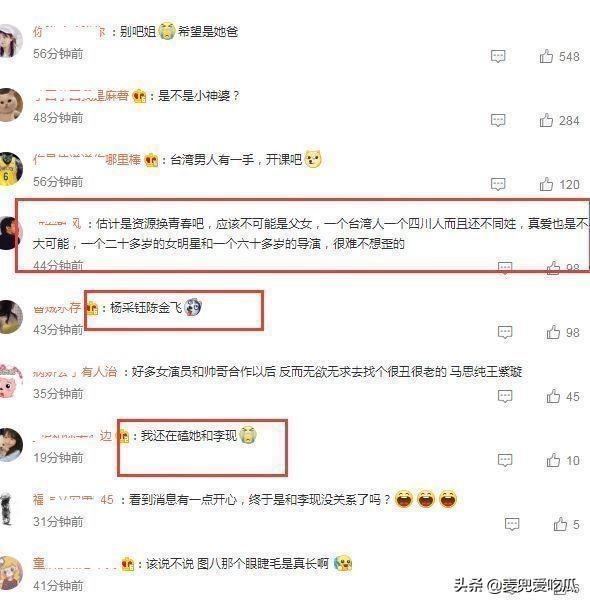Image resolution: width=590 pixels, height=606 pixels.
Task: Reply to the comment with 10 likes
Action: click(505, 460)
